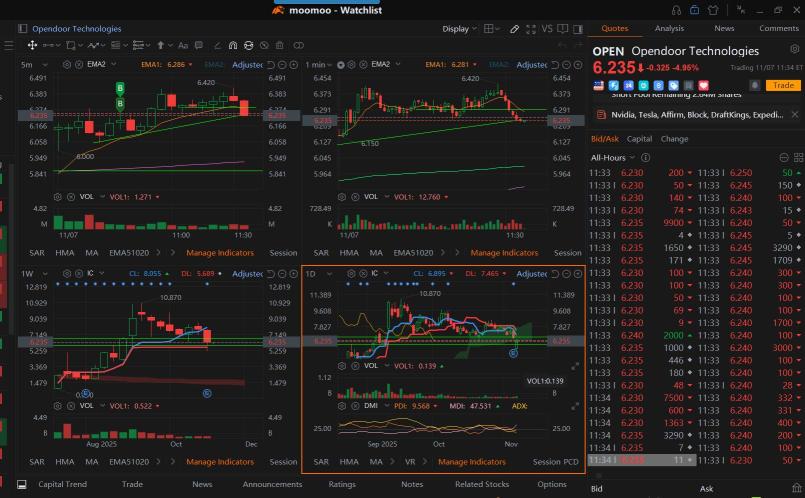Change the 1 min timeframe dropdown
The height and width of the screenshot is (498, 805).
tap(318, 65)
